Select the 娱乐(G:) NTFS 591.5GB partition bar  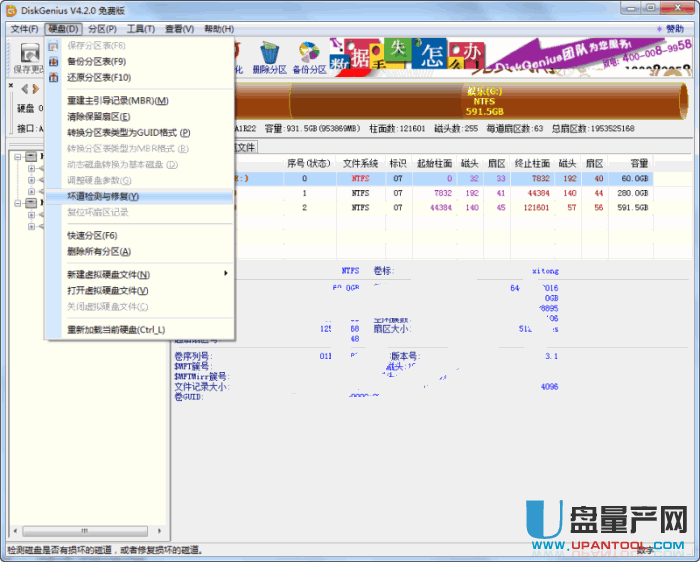point(487,101)
